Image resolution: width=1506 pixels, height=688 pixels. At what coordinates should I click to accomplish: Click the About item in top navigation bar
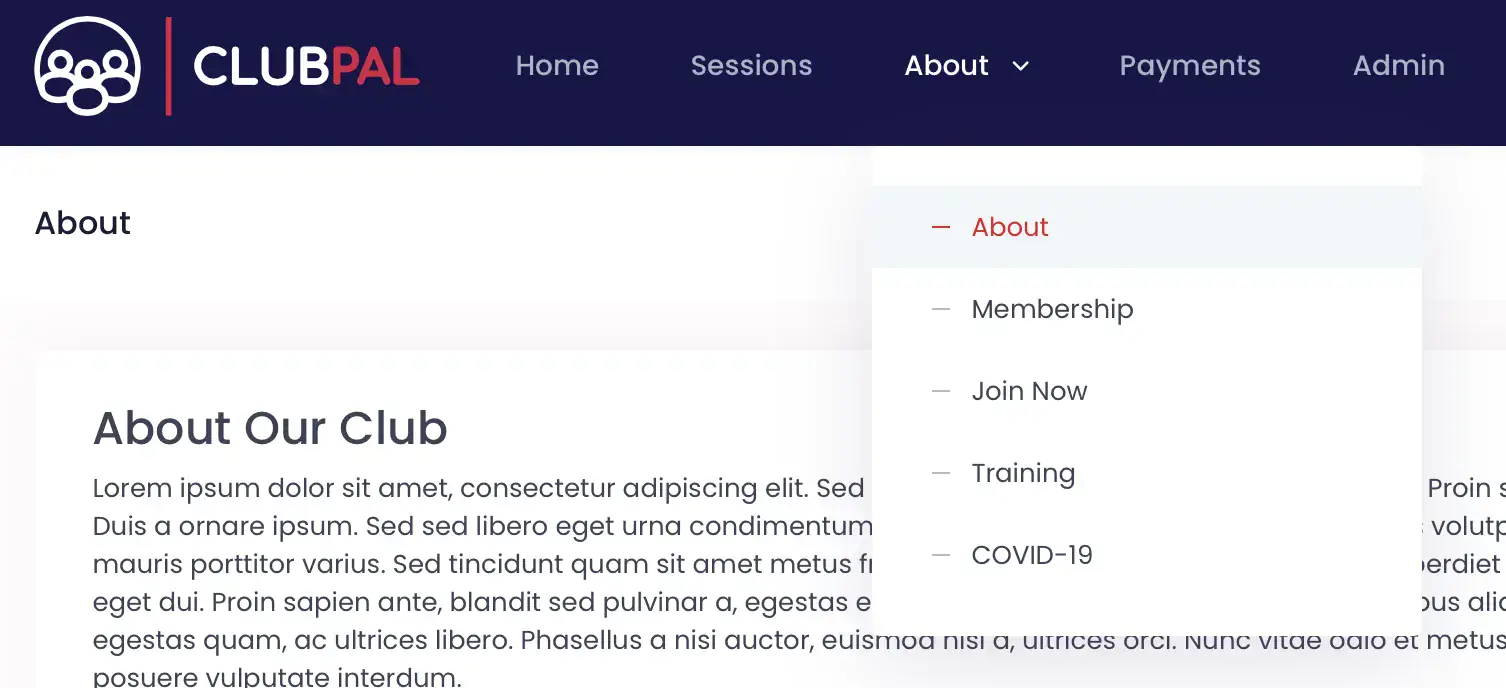point(946,66)
